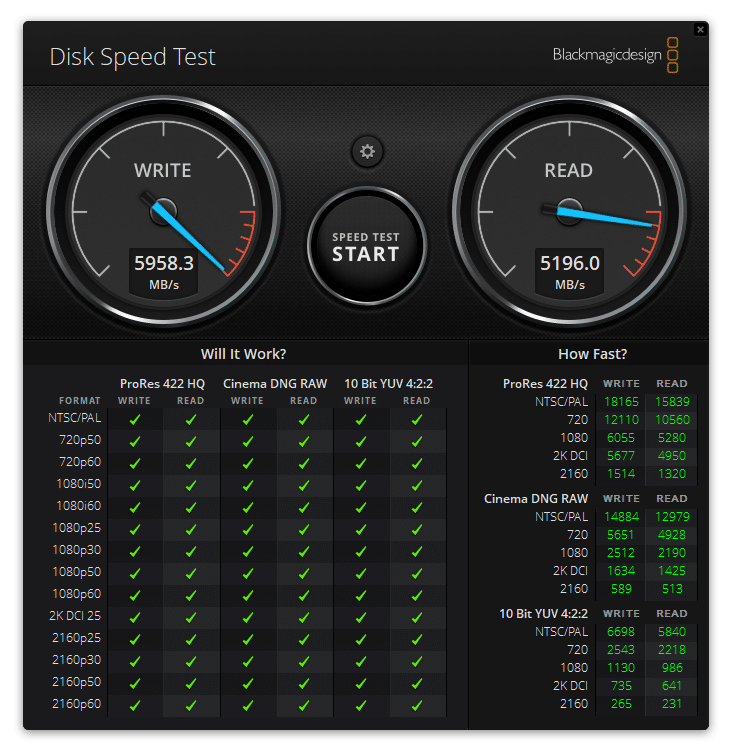
Task: Click 2160p25 10 Bit YUV read checkmark
Action: coord(417,639)
